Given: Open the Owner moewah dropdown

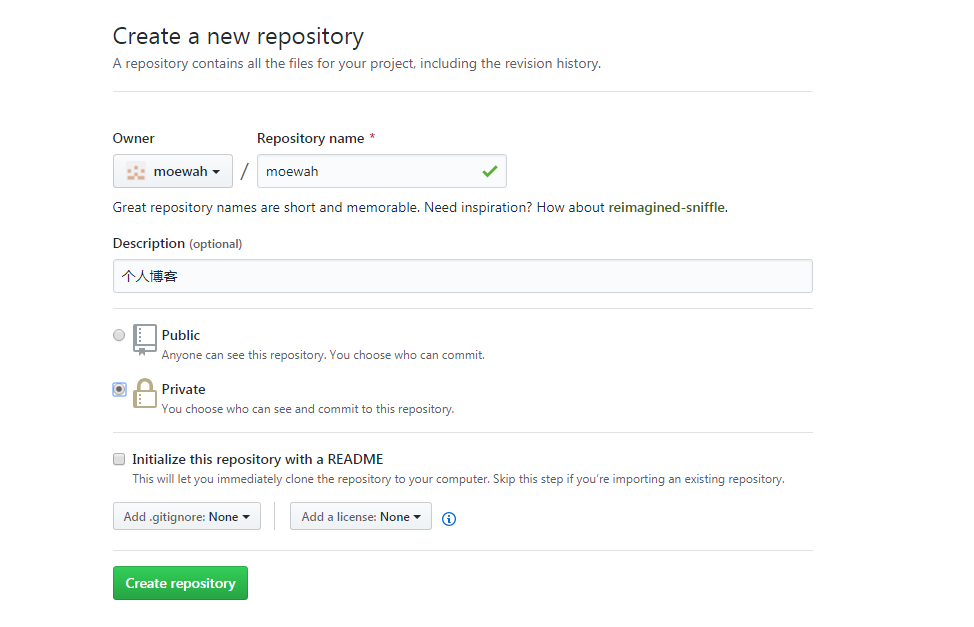Looking at the screenshot, I should pyautogui.click(x=173, y=171).
